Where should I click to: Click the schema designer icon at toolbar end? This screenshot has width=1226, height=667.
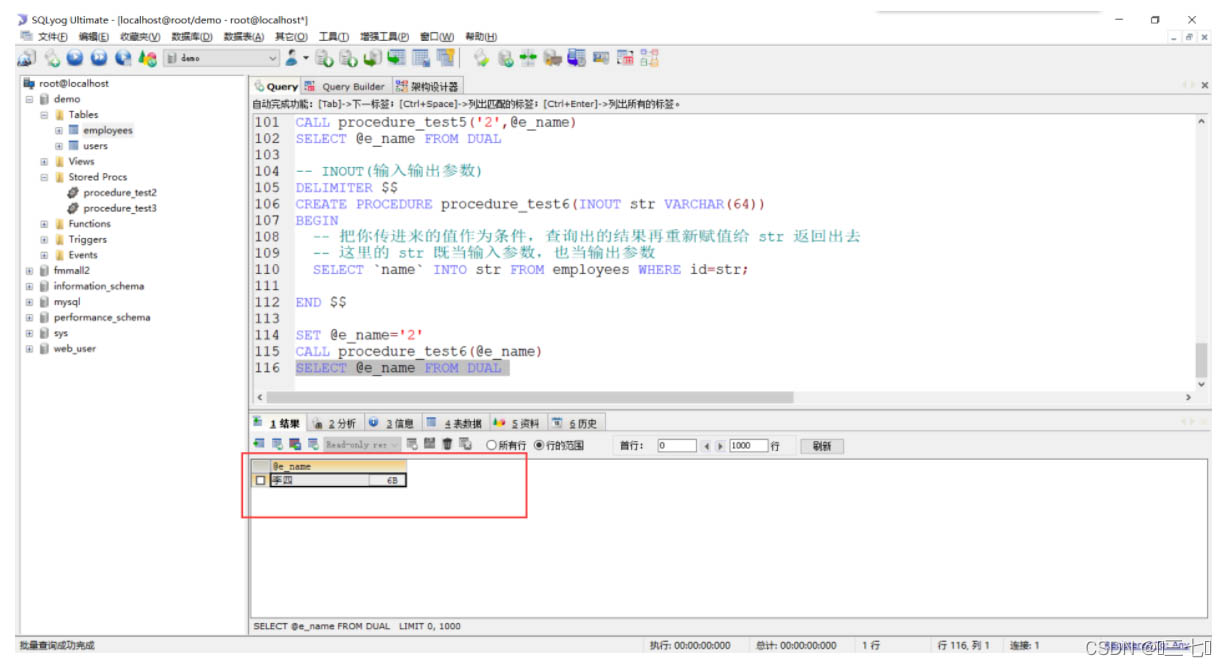click(x=650, y=59)
